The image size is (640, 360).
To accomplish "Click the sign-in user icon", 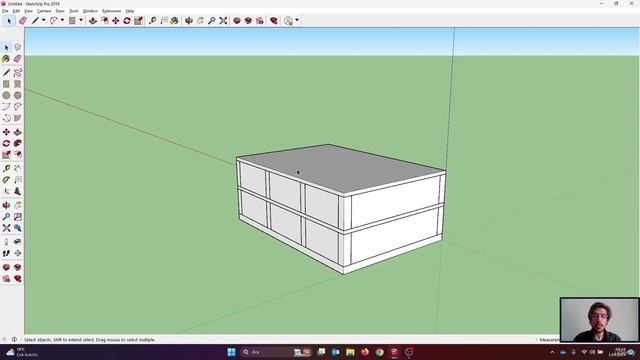I will click(289, 20).
